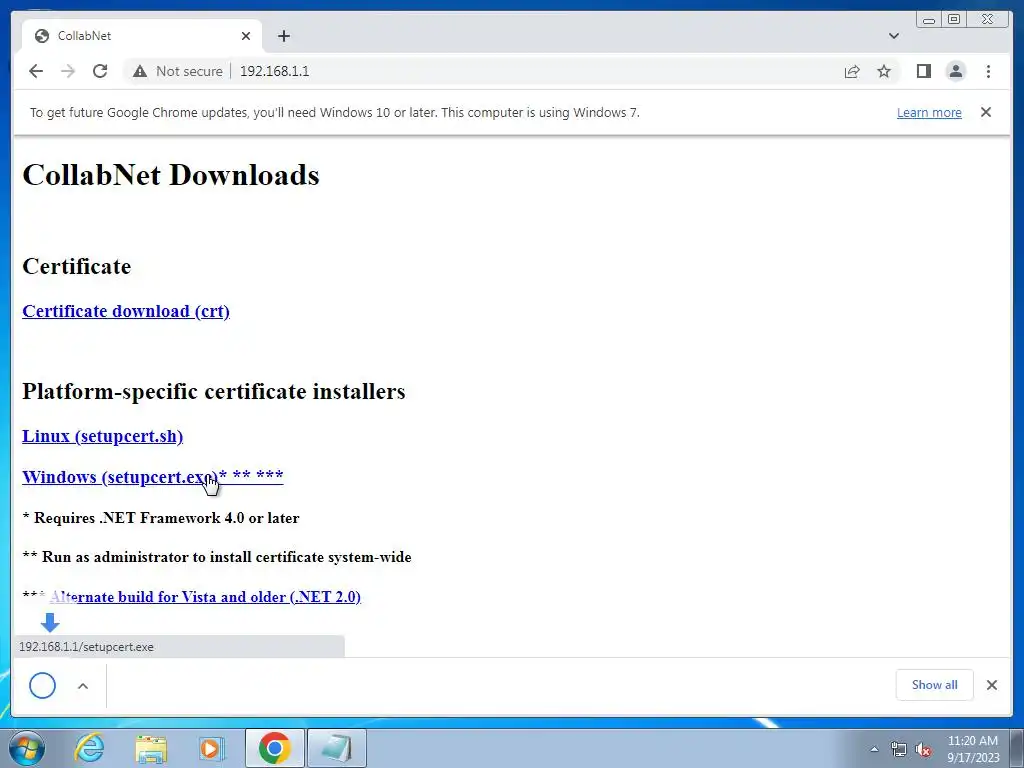The image size is (1024, 768).
Task: Download Linux (setupcert.sh) installer
Action: (103, 436)
